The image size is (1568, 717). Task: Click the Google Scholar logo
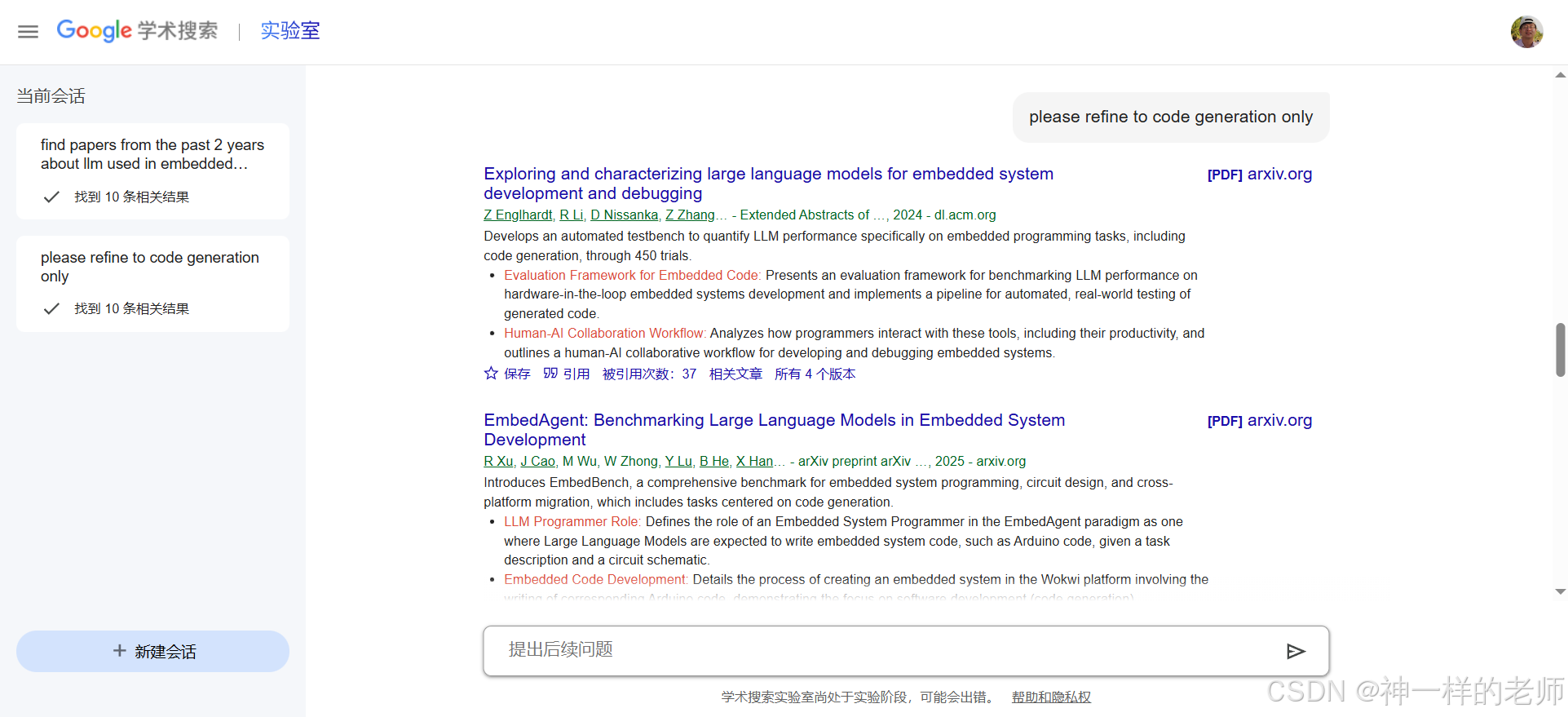(137, 30)
